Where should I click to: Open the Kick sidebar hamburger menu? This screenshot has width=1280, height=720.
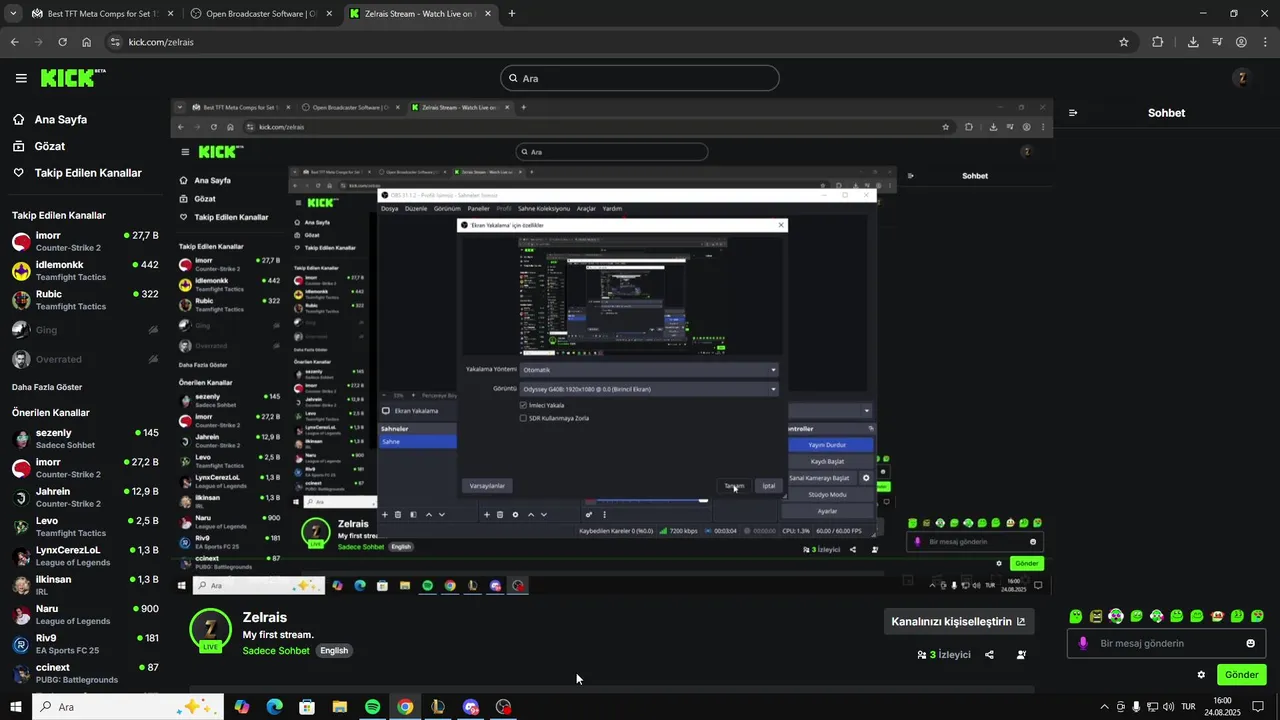click(x=21, y=78)
